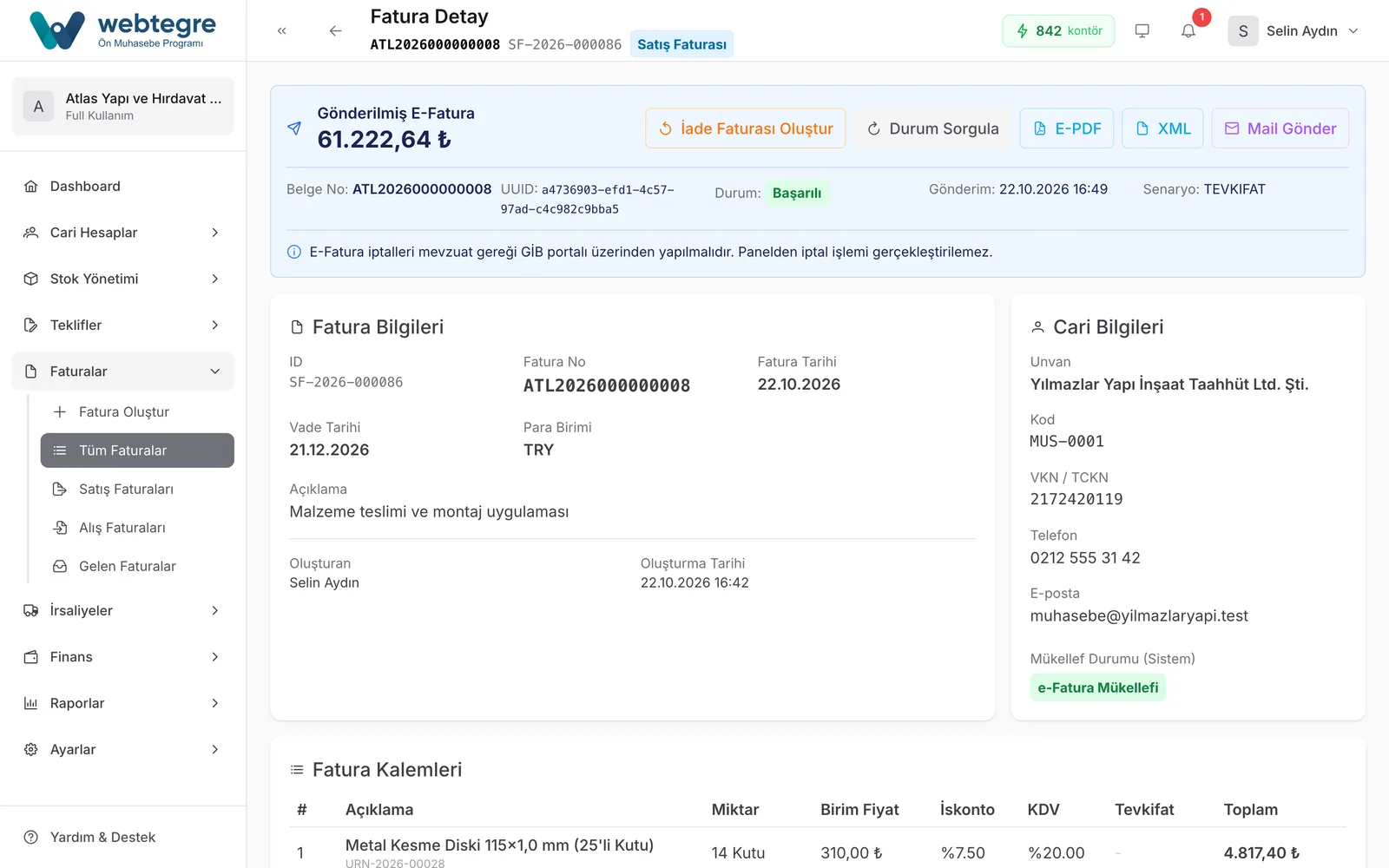Click Fatura No ATL2026000000008 value

tap(607, 385)
